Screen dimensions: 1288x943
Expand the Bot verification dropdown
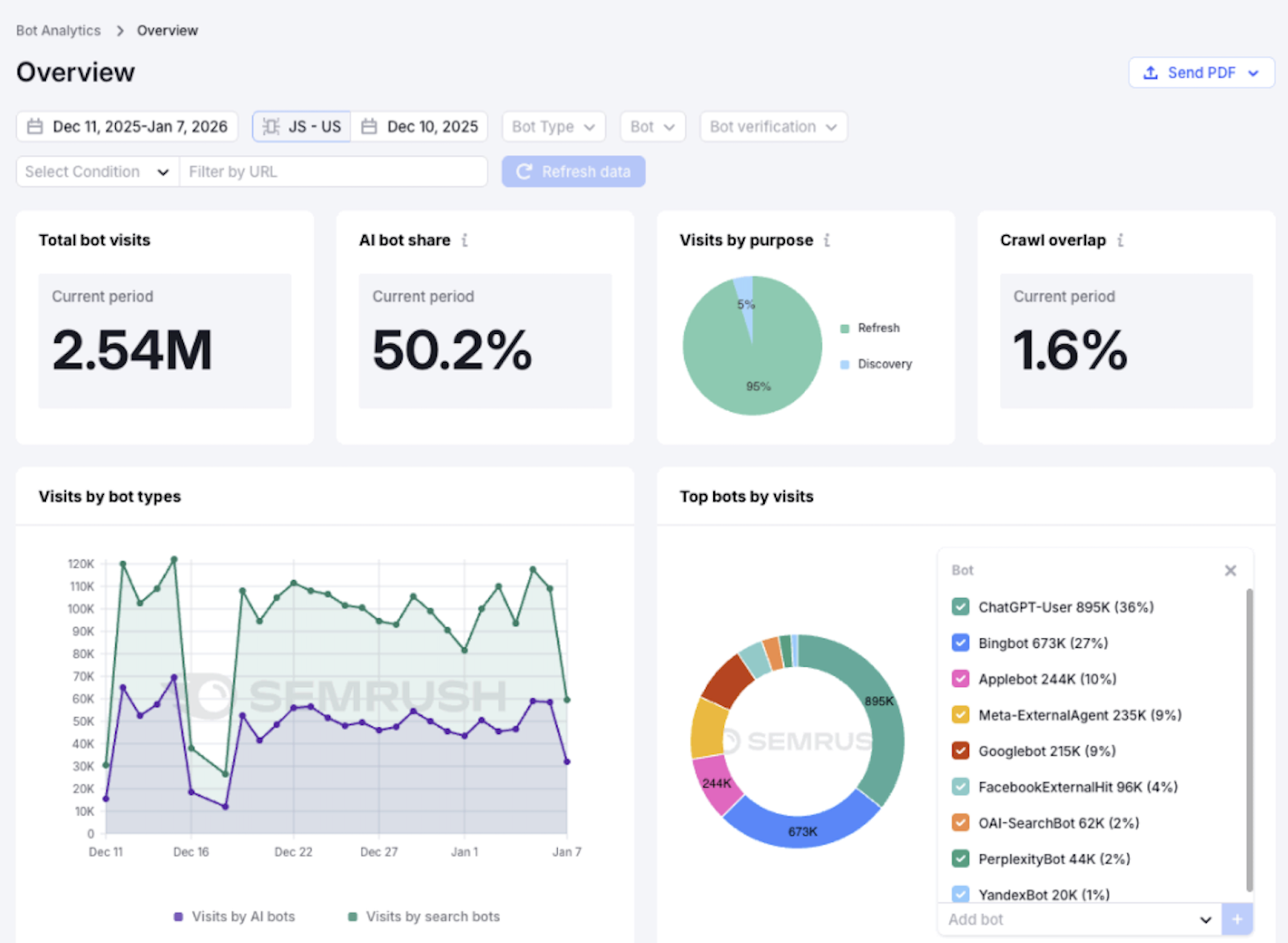coord(772,126)
